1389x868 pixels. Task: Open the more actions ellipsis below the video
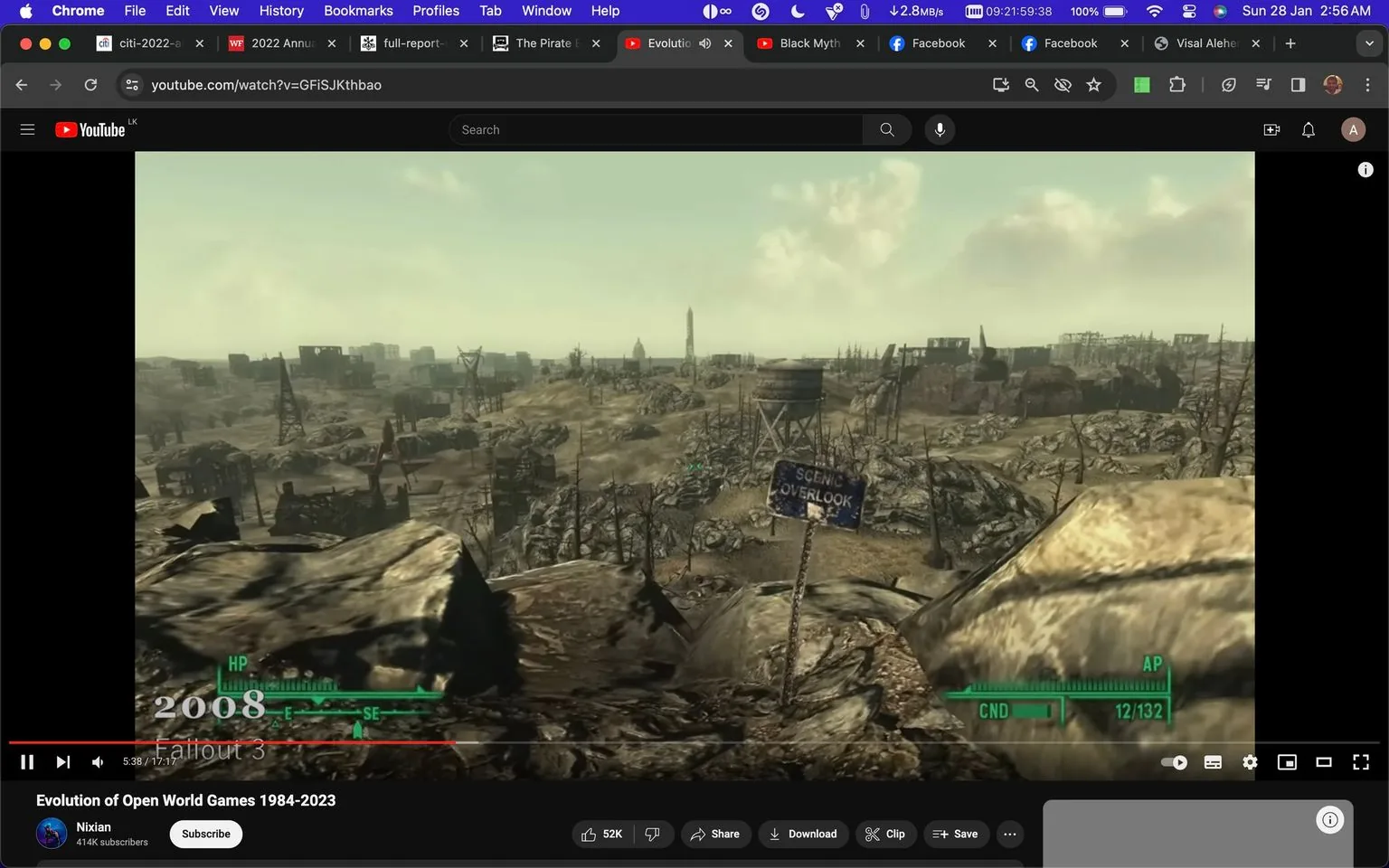click(x=1009, y=834)
